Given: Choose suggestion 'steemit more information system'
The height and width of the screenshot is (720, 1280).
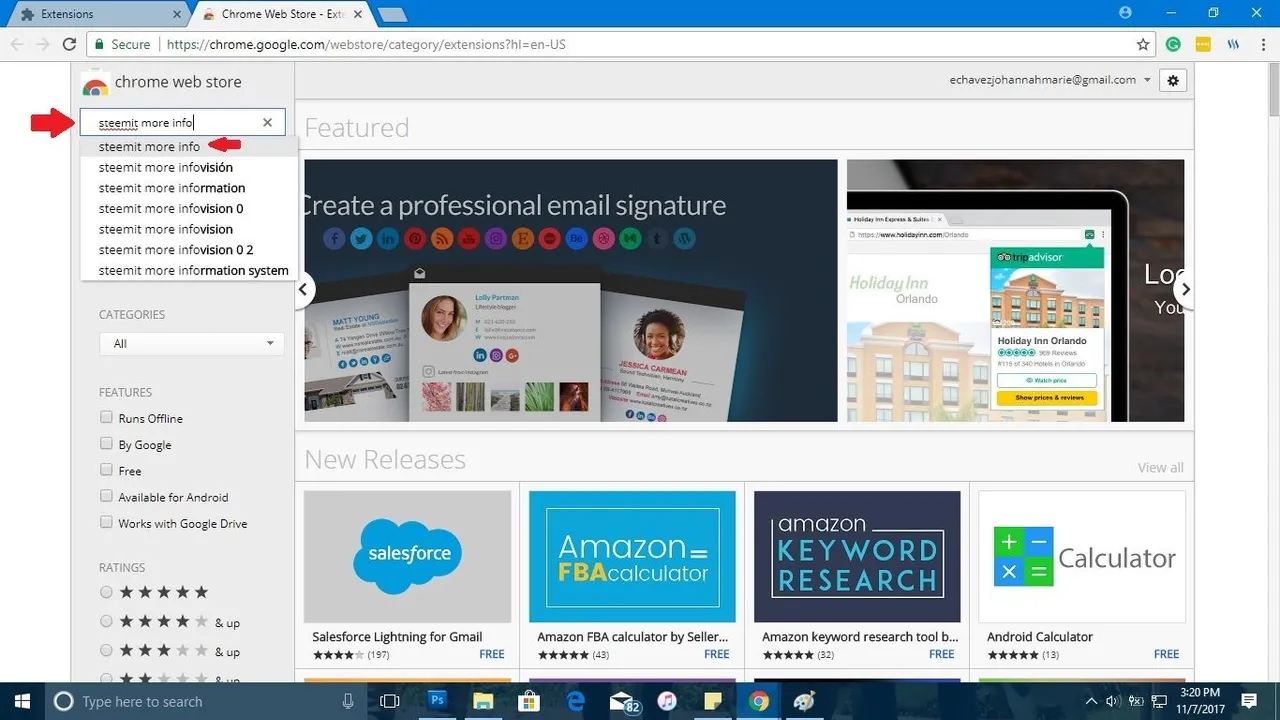Looking at the screenshot, I should coord(189,270).
